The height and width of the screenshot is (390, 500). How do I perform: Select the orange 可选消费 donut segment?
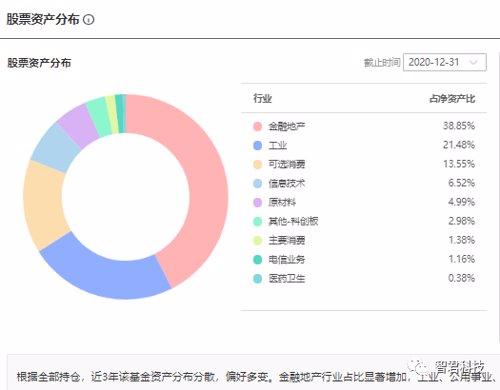(x=43, y=203)
